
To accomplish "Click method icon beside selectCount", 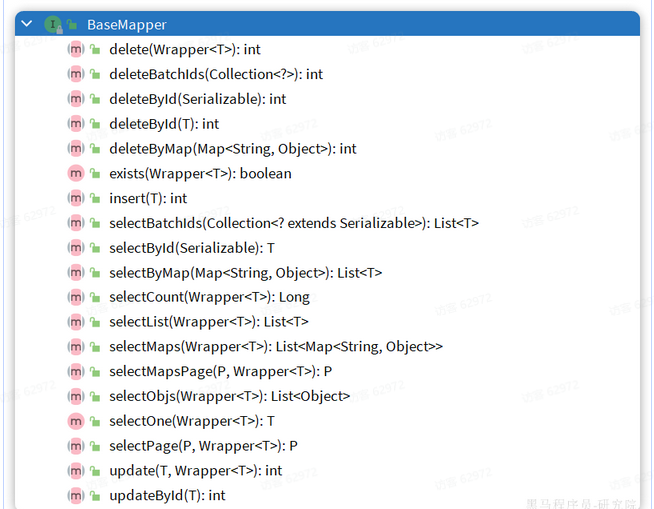I will tap(76, 297).
